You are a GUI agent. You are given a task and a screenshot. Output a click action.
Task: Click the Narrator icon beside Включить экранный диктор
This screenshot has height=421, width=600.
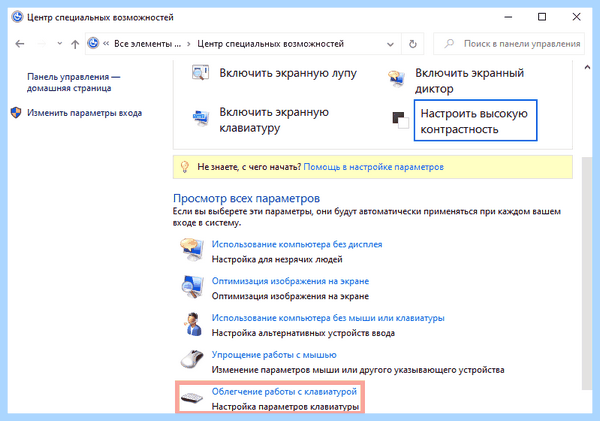pos(397,78)
